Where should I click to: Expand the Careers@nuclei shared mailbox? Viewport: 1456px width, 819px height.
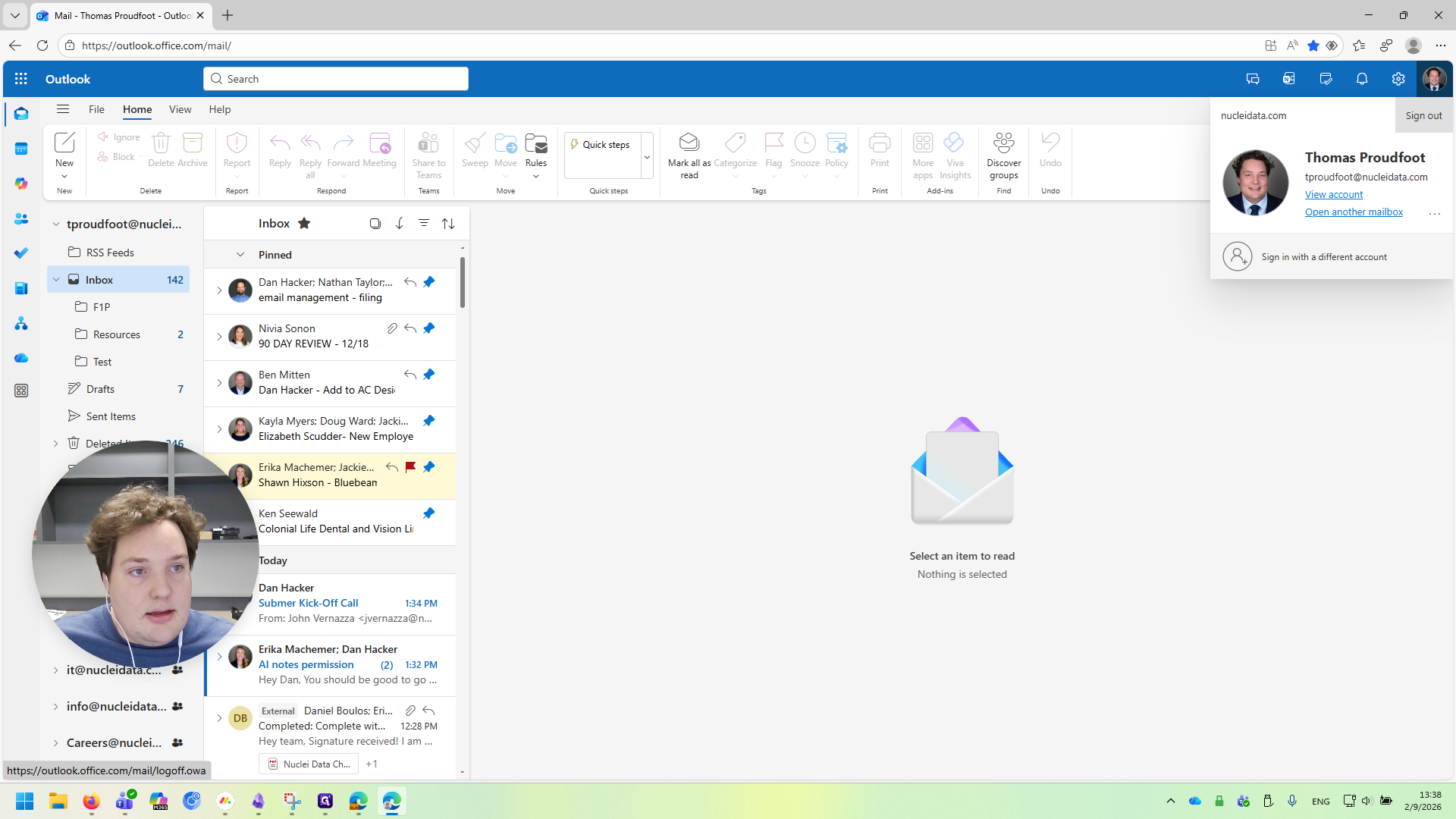tap(55, 743)
